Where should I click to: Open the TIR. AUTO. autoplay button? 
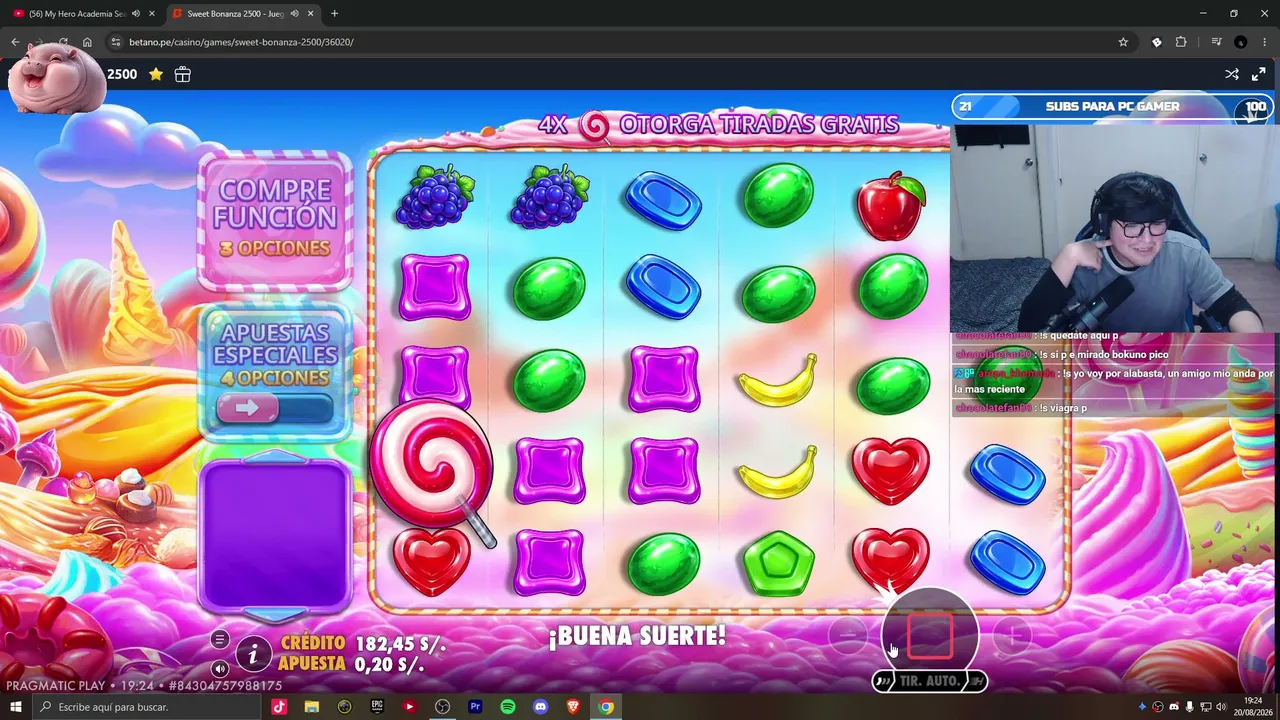click(x=930, y=681)
